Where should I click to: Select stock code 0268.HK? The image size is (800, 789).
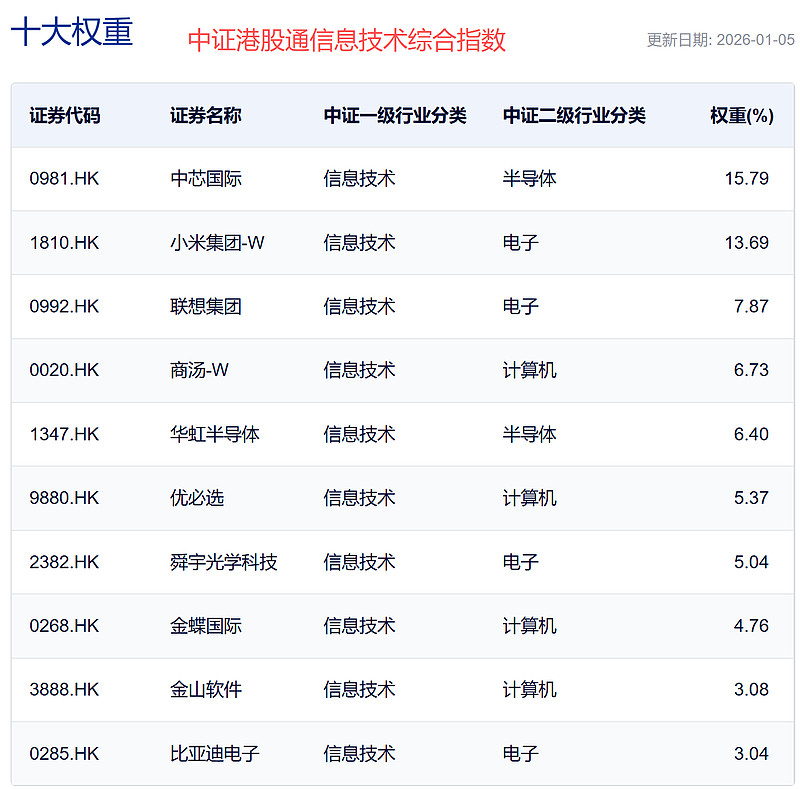[64, 626]
